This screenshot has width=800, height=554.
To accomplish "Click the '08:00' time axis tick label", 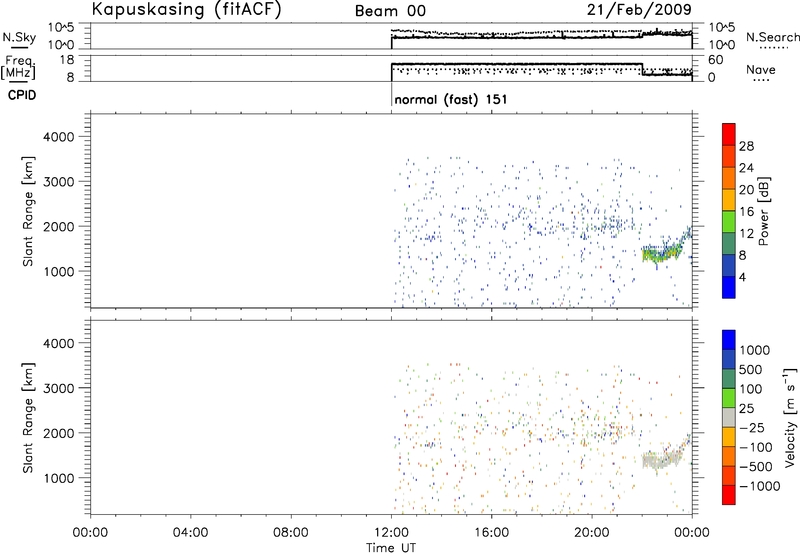I will (291, 533).
